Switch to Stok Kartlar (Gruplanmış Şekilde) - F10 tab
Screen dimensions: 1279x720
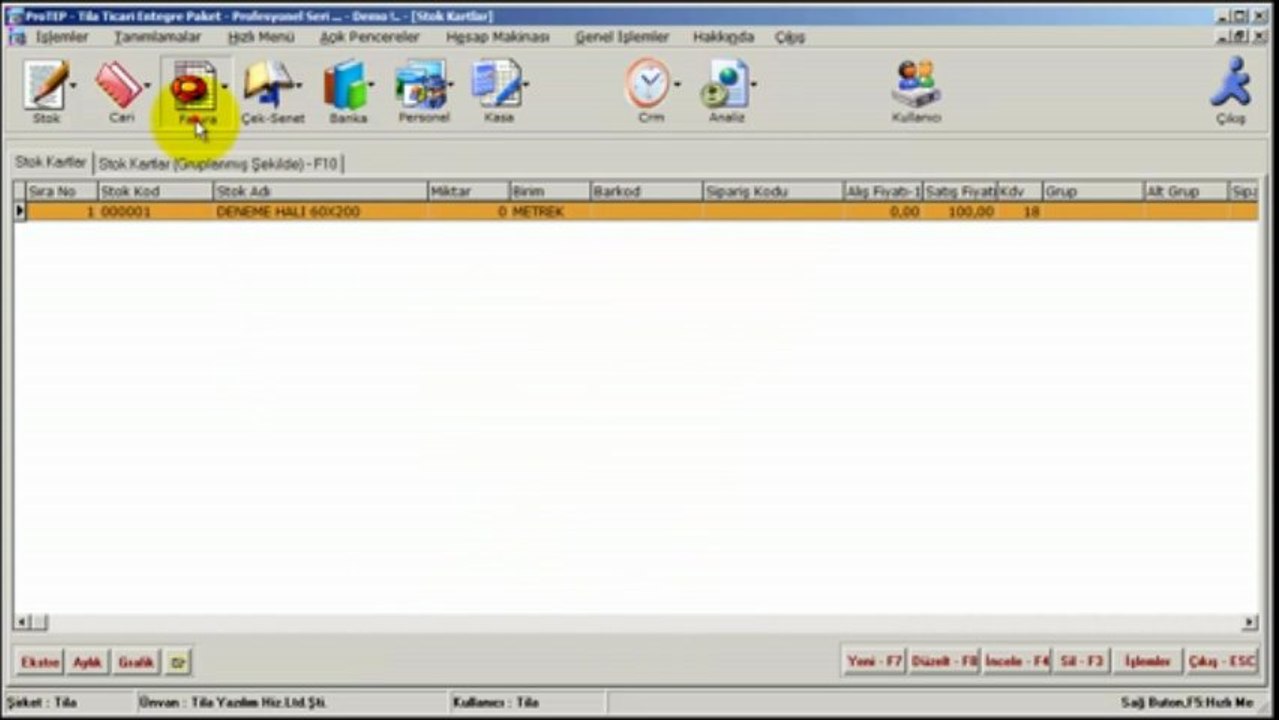click(219, 163)
